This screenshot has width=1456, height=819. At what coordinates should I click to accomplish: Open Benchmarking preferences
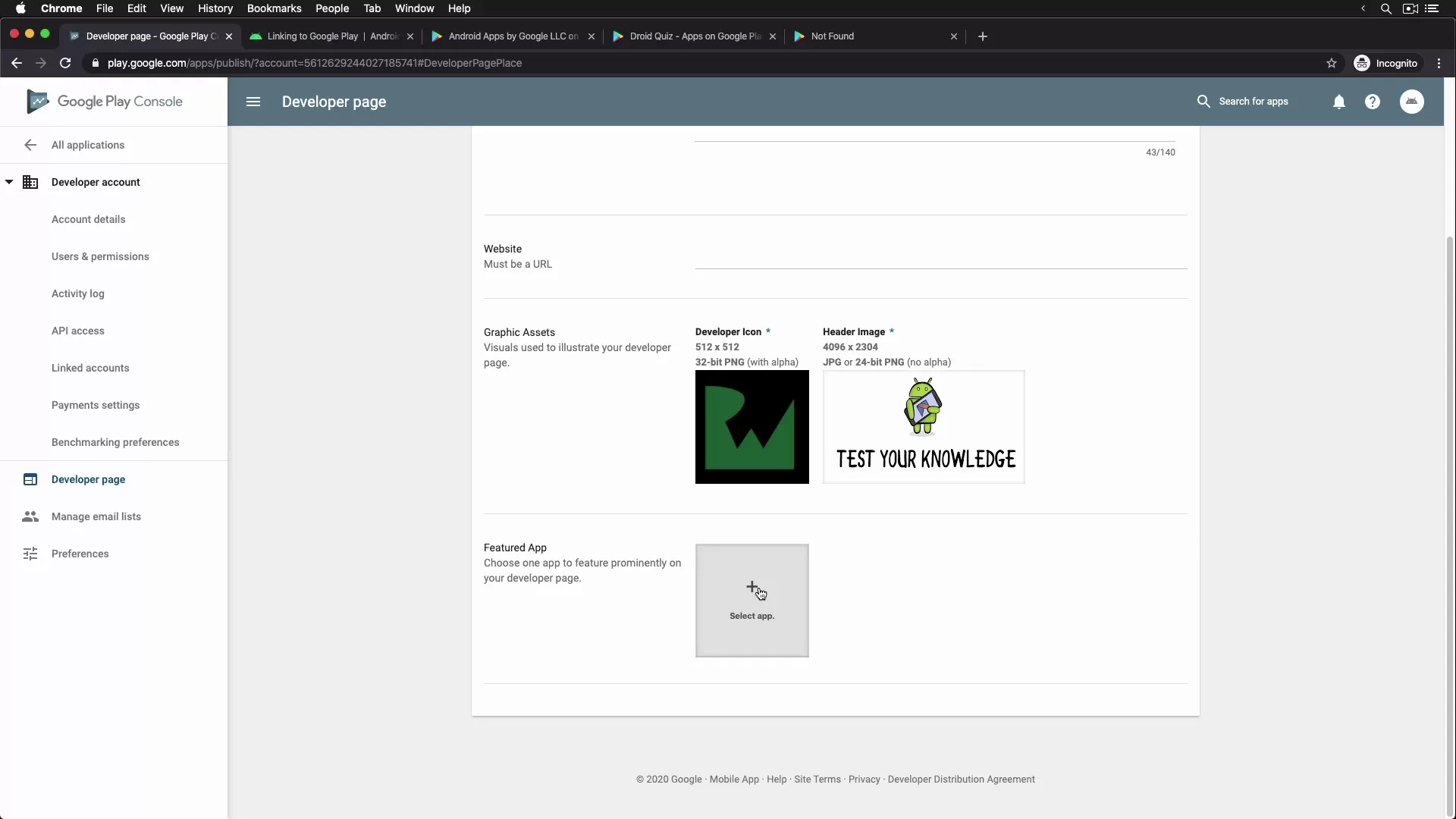click(115, 442)
